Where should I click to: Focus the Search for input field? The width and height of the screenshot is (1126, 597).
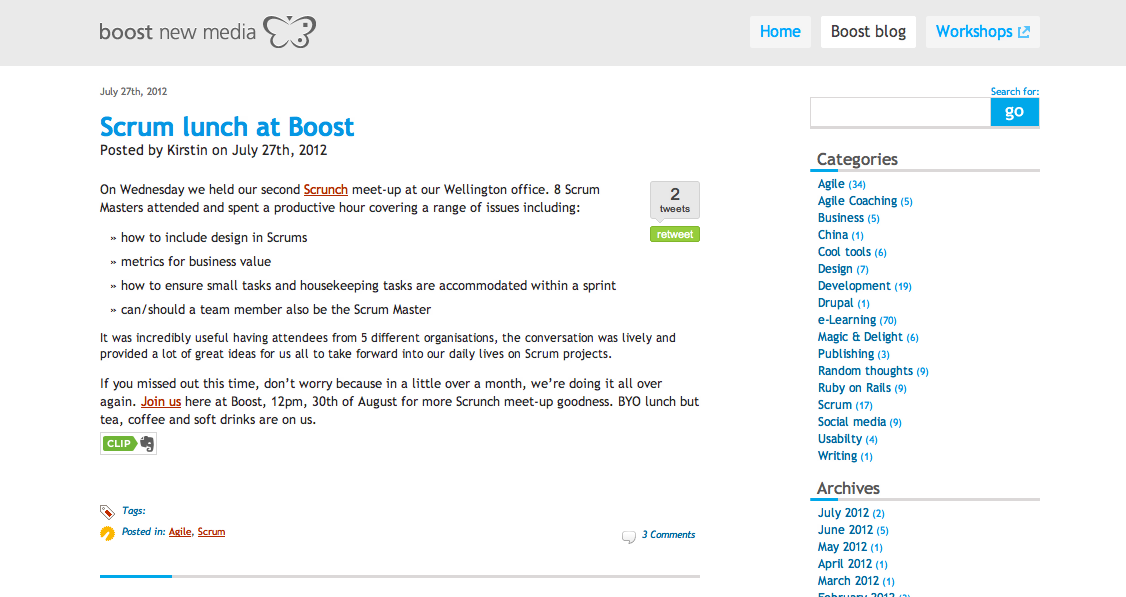coord(901,112)
